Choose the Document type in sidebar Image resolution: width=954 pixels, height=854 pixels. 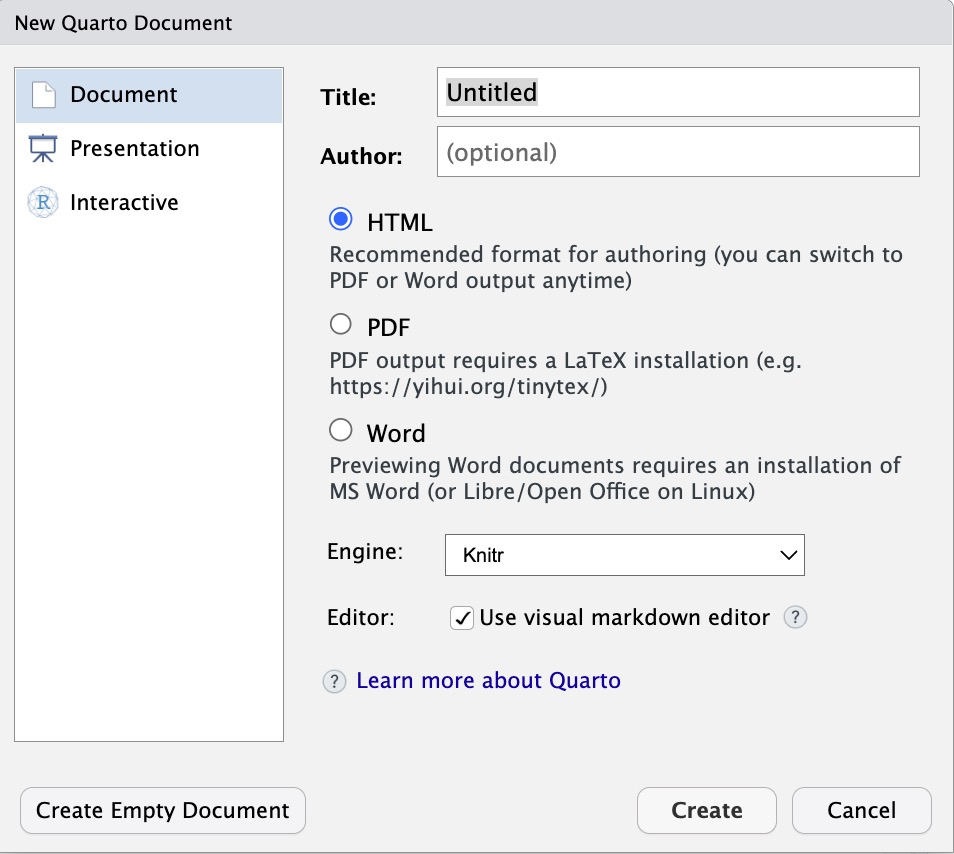(x=149, y=95)
